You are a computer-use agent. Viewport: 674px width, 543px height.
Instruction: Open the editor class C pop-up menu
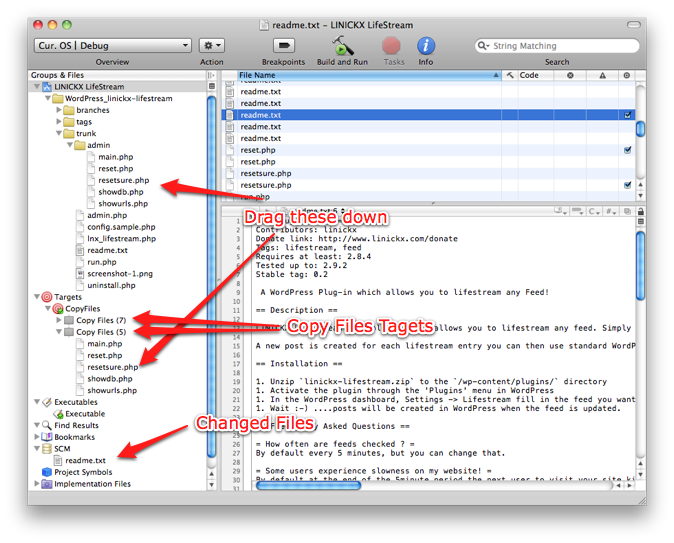coord(594,211)
